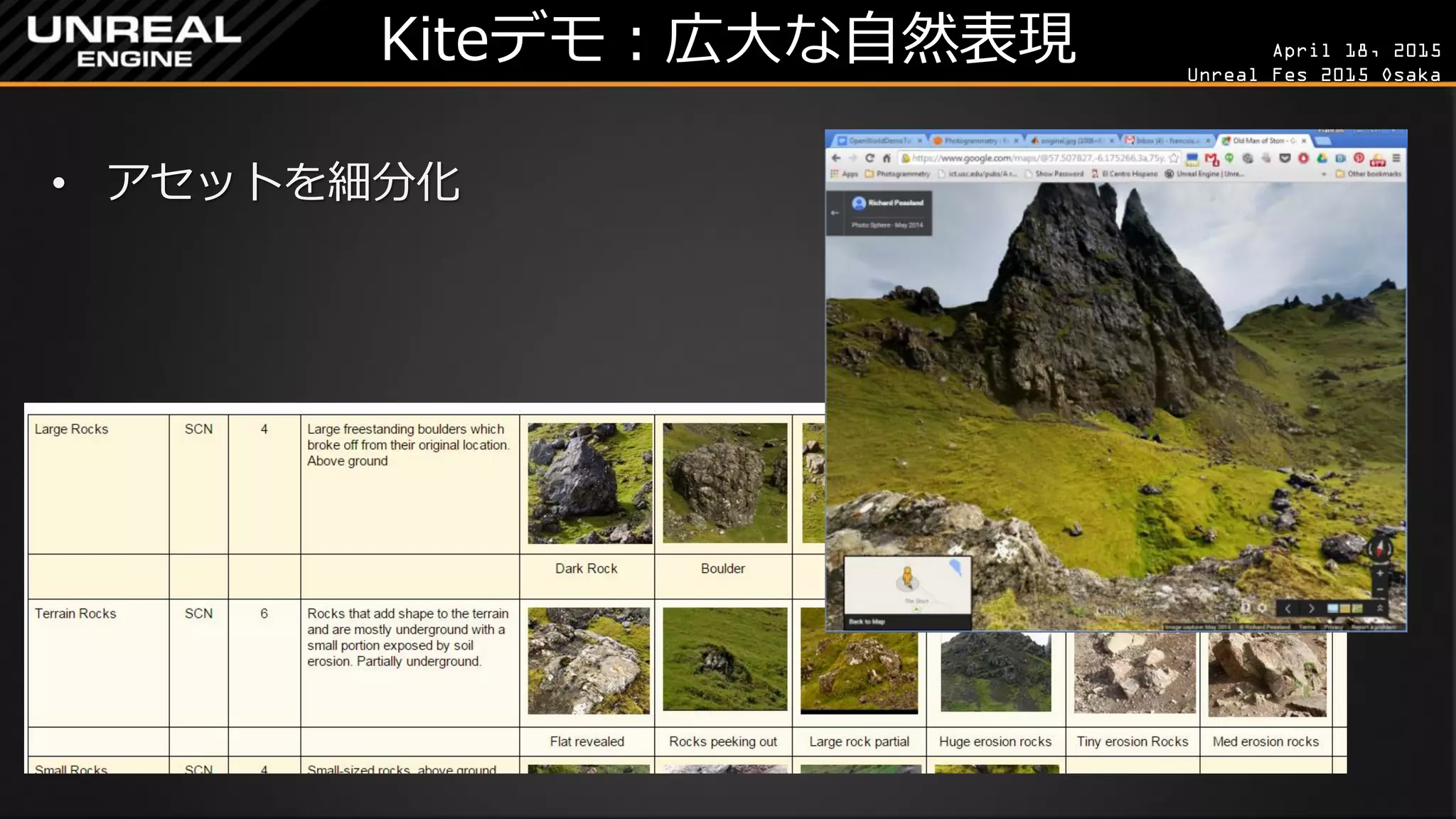1456x819 pixels.
Task: Click the Google Drive extension icon
Action: (1322, 158)
